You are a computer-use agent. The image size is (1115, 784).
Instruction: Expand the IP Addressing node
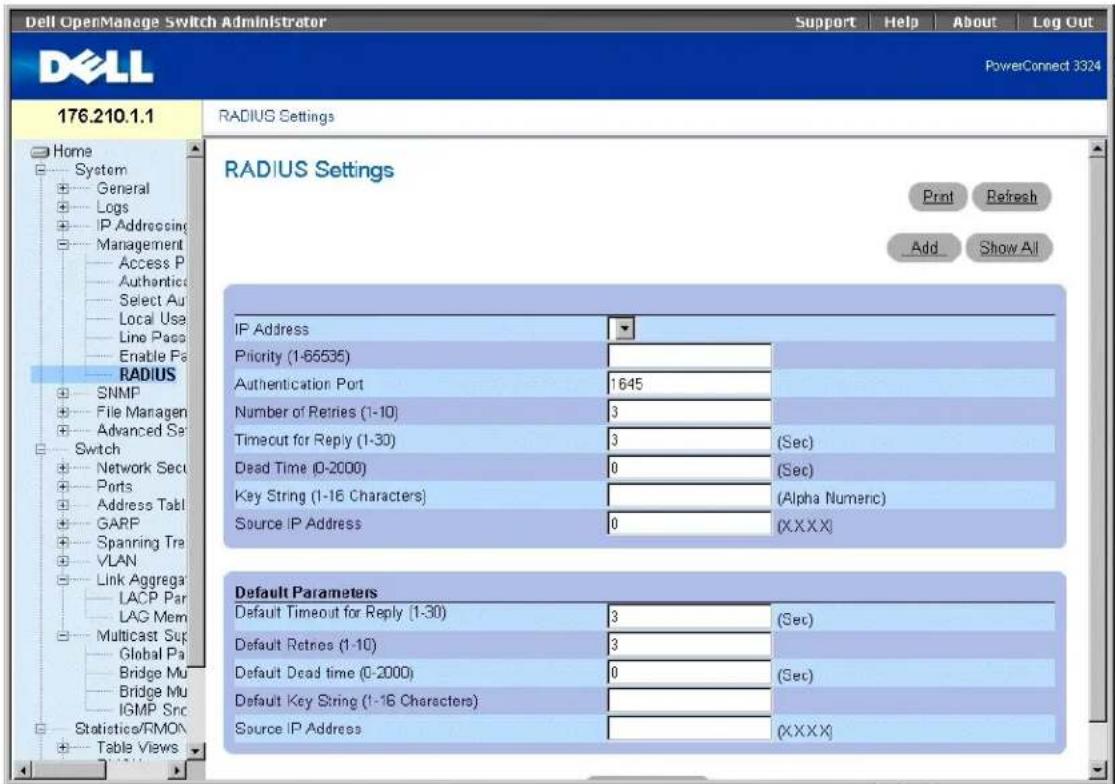click(x=63, y=225)
